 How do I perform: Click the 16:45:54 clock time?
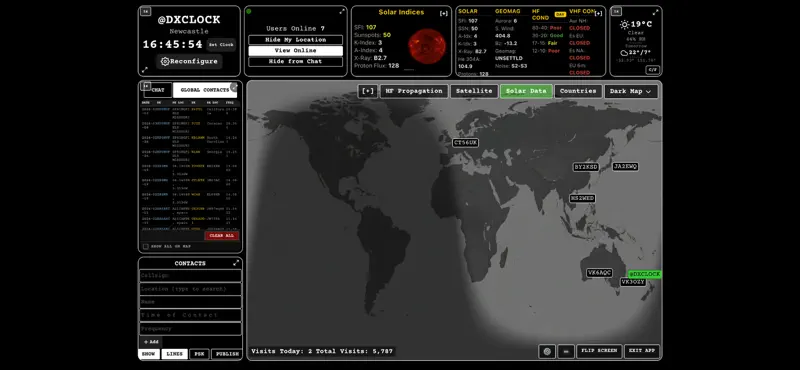pyautogui.click(x=172, y=45)
